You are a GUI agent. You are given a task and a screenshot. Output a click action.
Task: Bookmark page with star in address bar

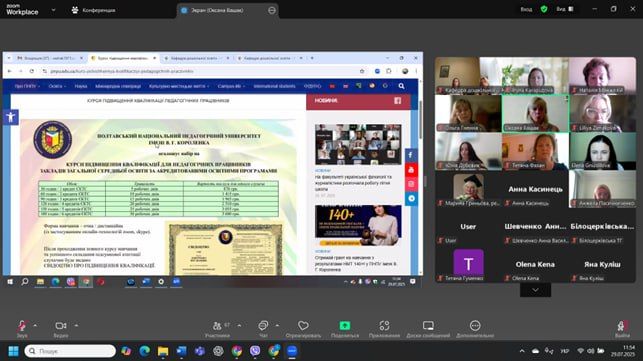coord(362,71)
